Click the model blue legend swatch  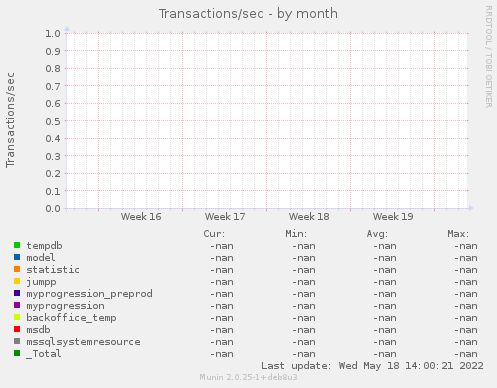(17, 257)
